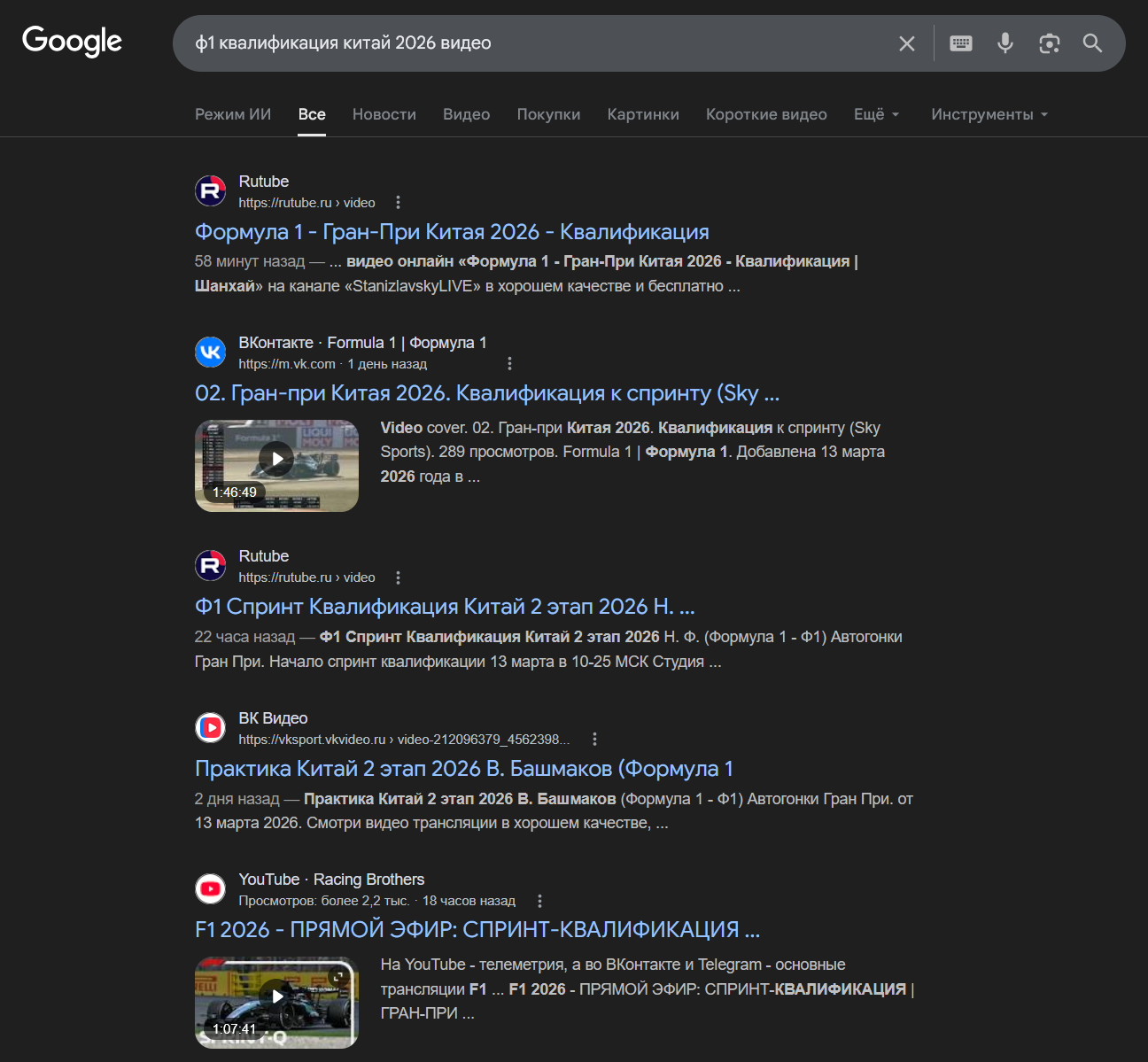Expand the Ещё dropdown menu
The image size is (1148, 1062).
(876, 114)
